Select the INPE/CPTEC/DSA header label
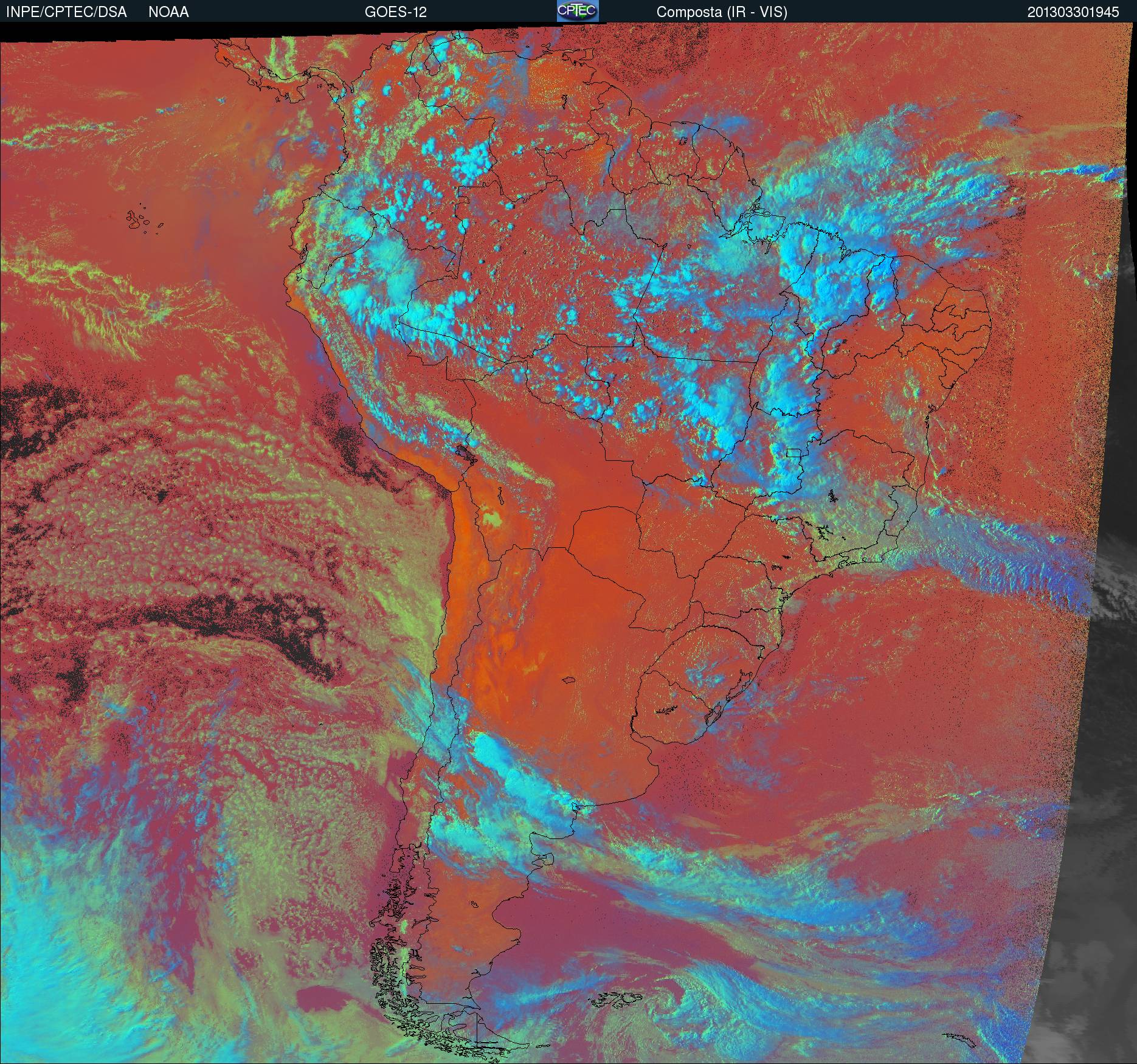The width and height of the screenshot is (1137, 1064). click(66, 12)
